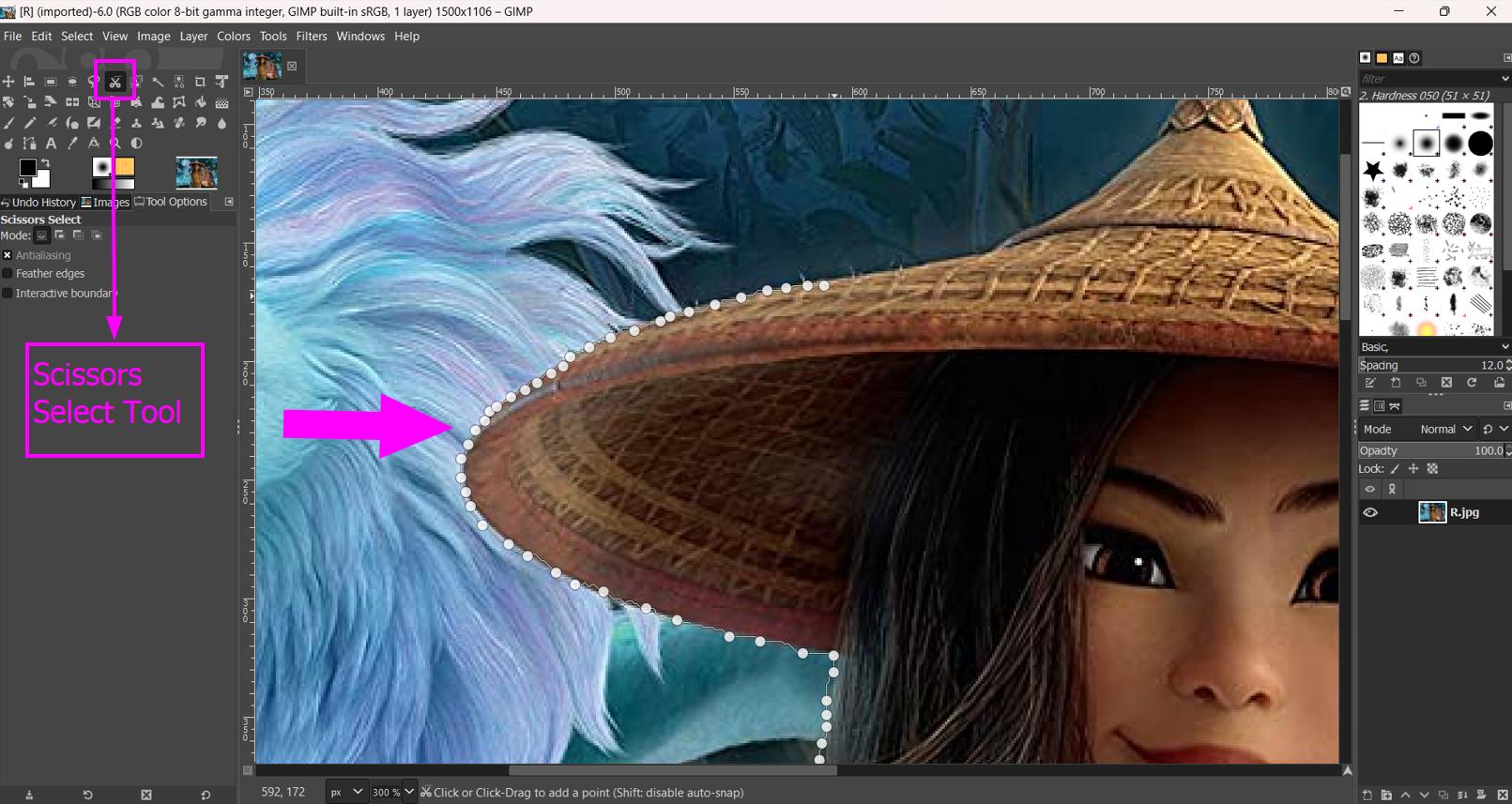1512x804 pixels.
Task: Select the Clone stamp tool
Action: [137, 123]
